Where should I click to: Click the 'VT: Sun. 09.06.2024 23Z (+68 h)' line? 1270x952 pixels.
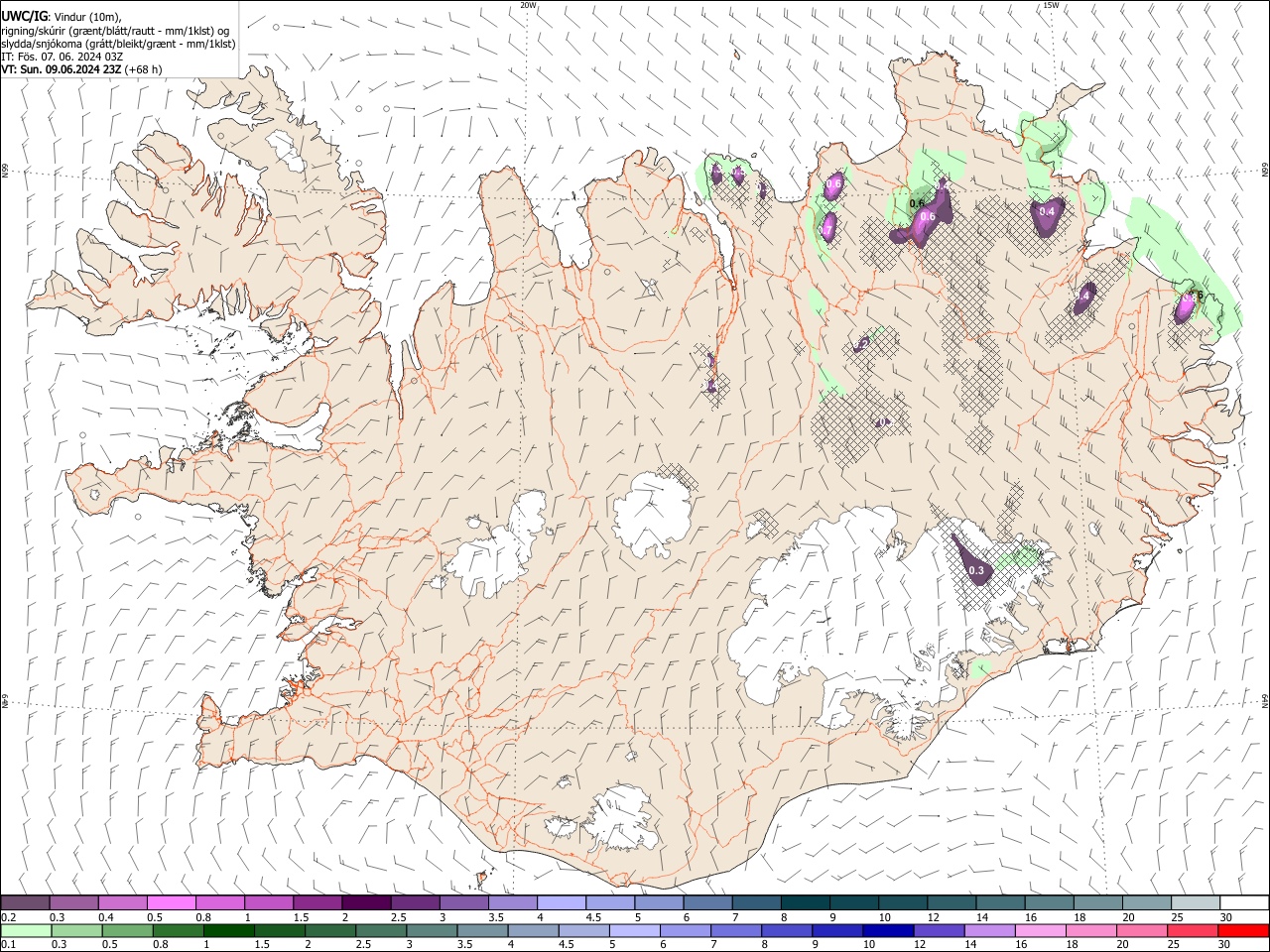(81, 69)
